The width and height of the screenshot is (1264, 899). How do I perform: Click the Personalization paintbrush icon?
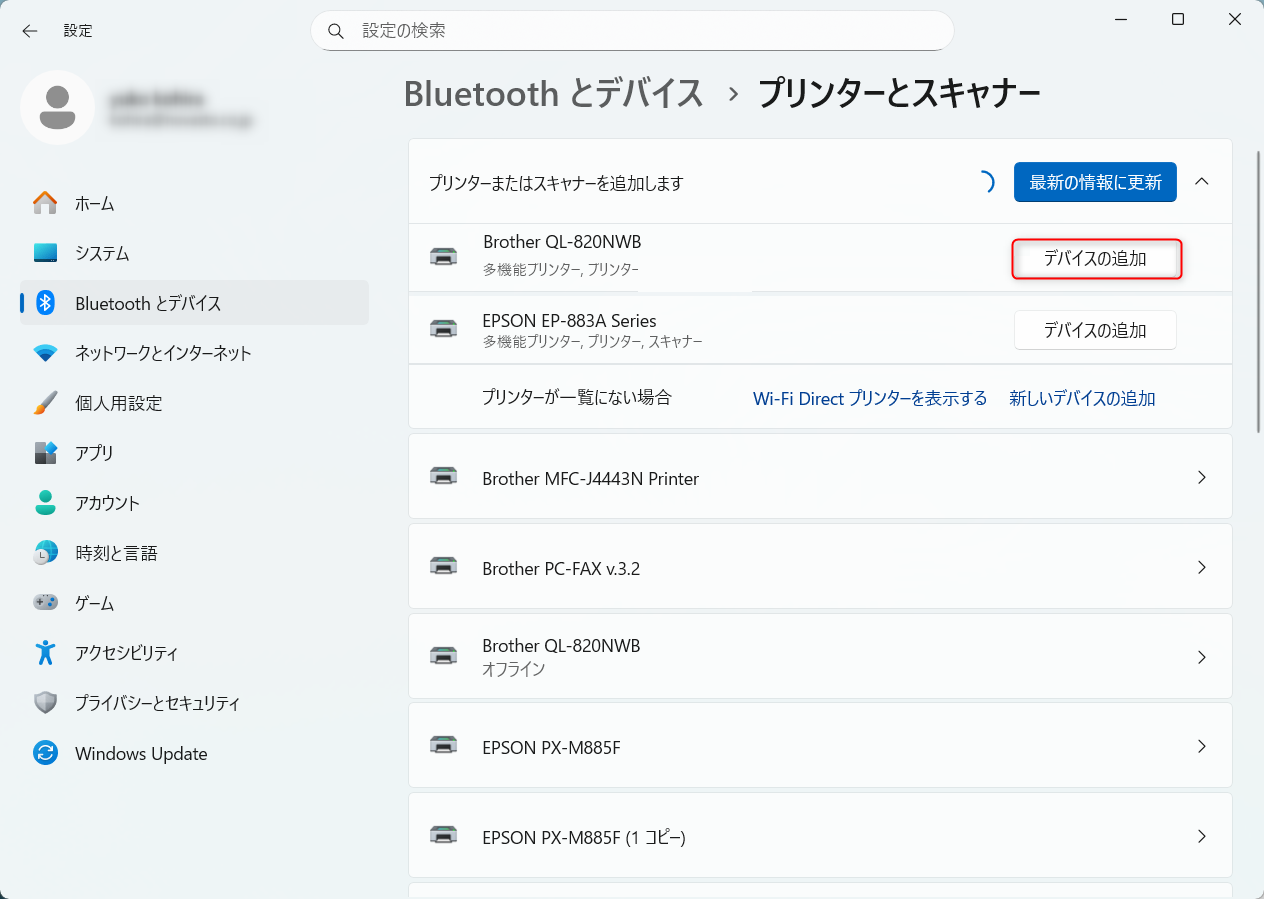pyautogui.click(x=45, y=403)
